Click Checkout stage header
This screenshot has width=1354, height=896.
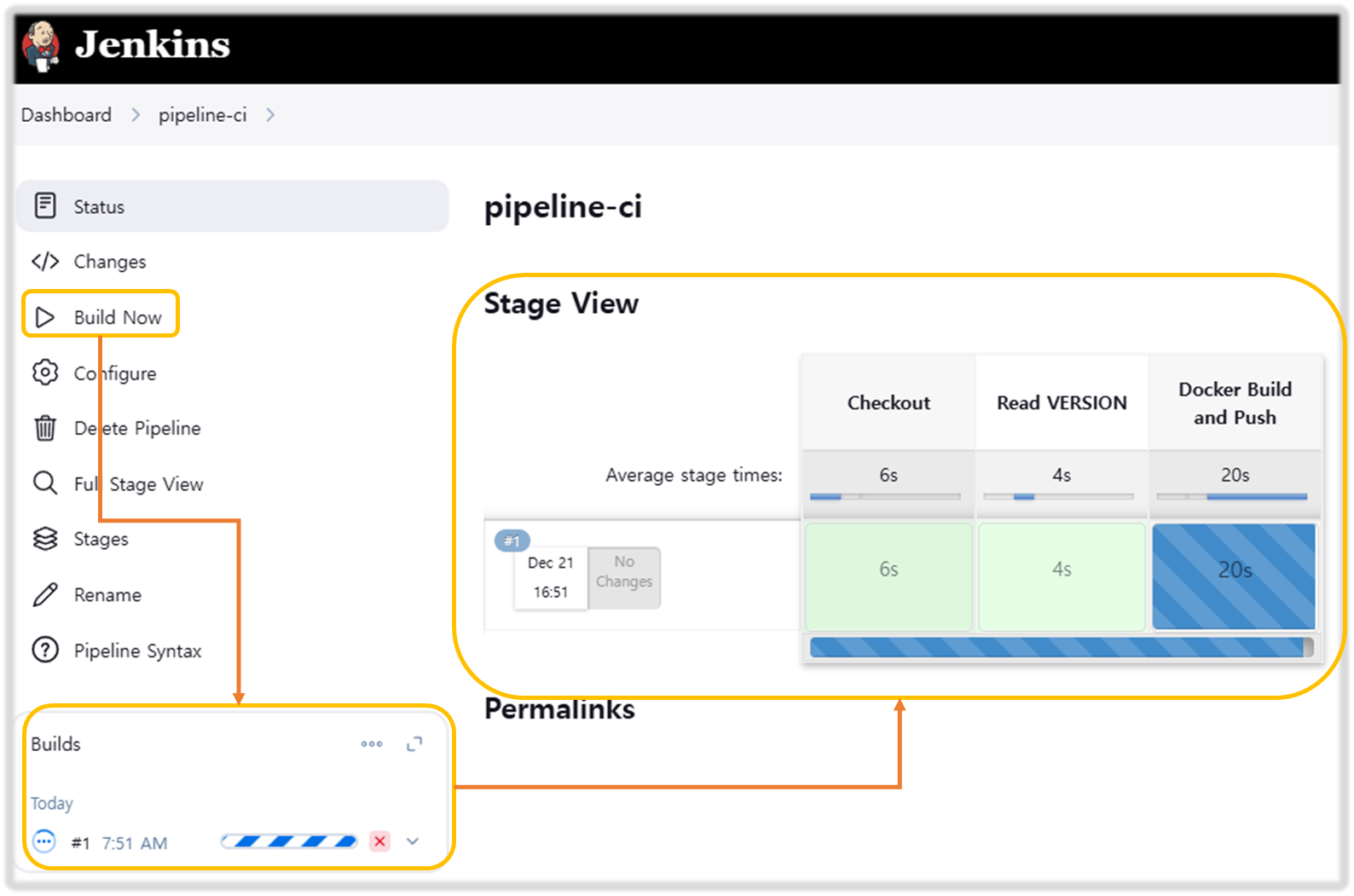(888, 402)
